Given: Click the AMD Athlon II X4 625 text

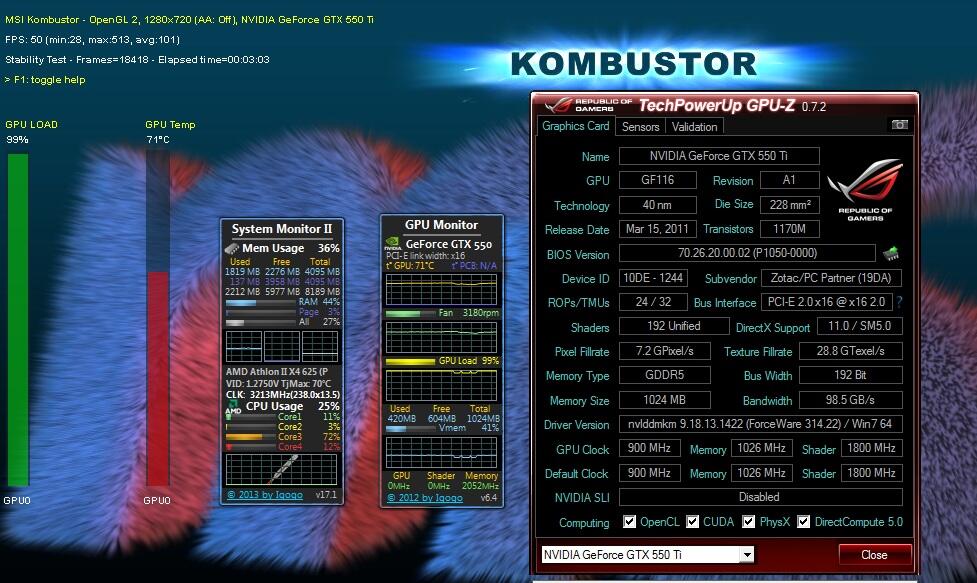Looking at the screenshot, I should (x=277, y=372).
